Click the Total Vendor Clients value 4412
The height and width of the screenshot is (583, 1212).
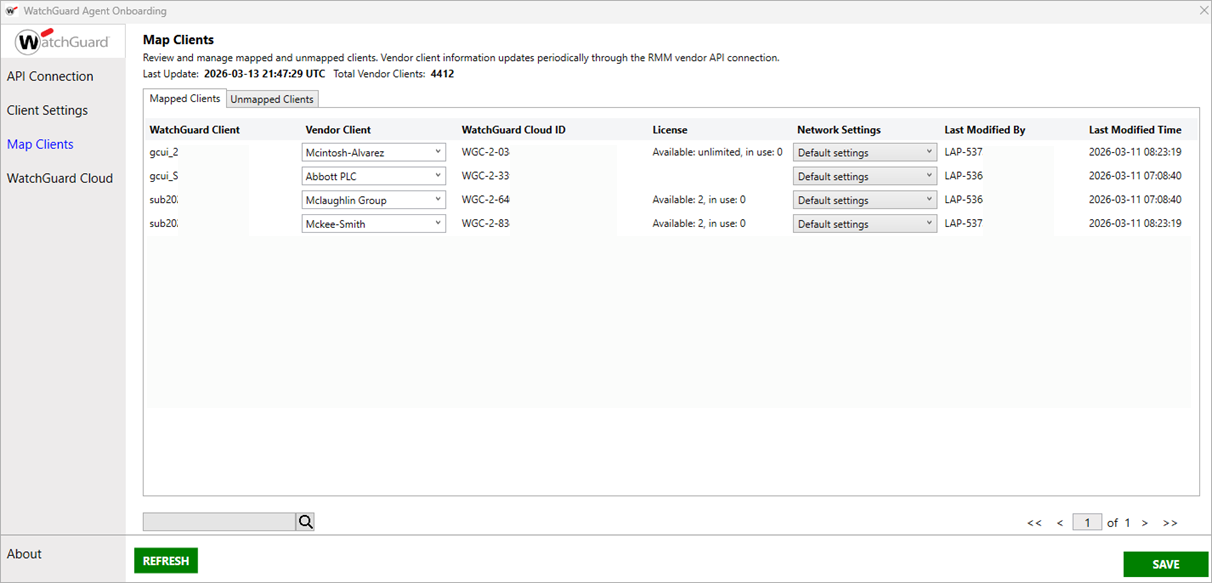[x=442, y=74]
